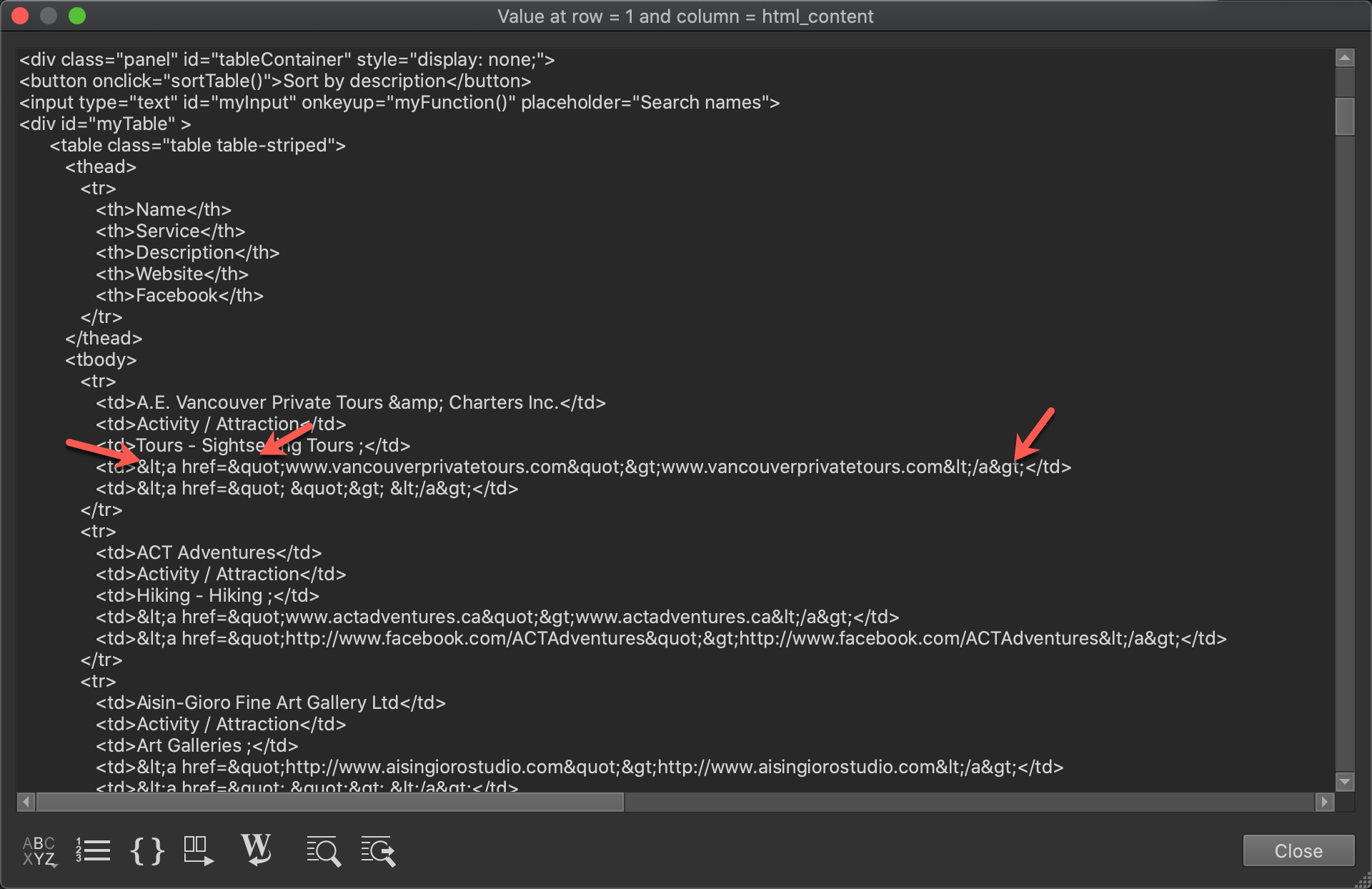Image resolution: width=1372 pixels, height=889 pixels.
Task: Toggle line numbers display
Action: [92, 851]
